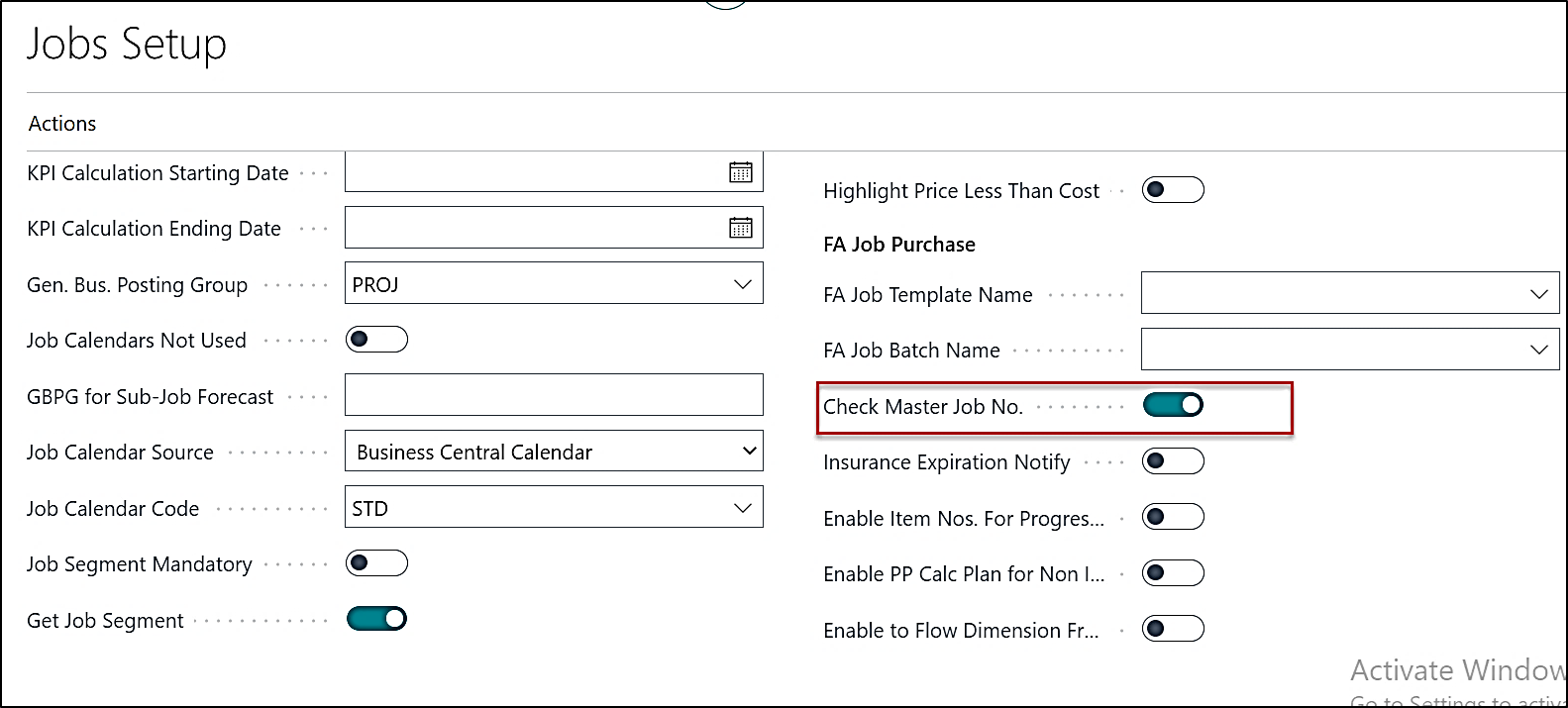Turn on Enable PP Calc Plan toggle

click(1173, 573)
